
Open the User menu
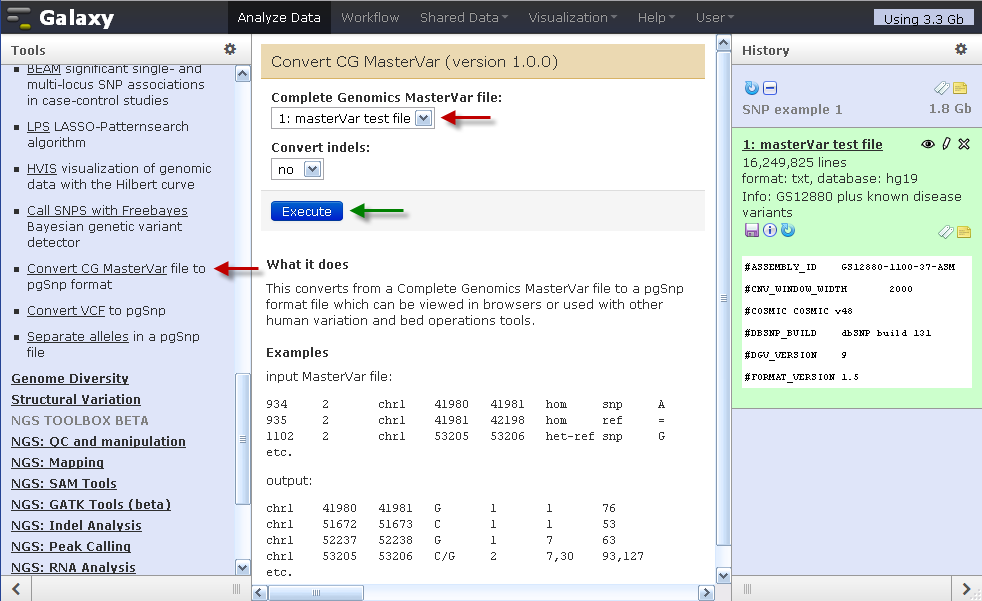coord(715,18)
